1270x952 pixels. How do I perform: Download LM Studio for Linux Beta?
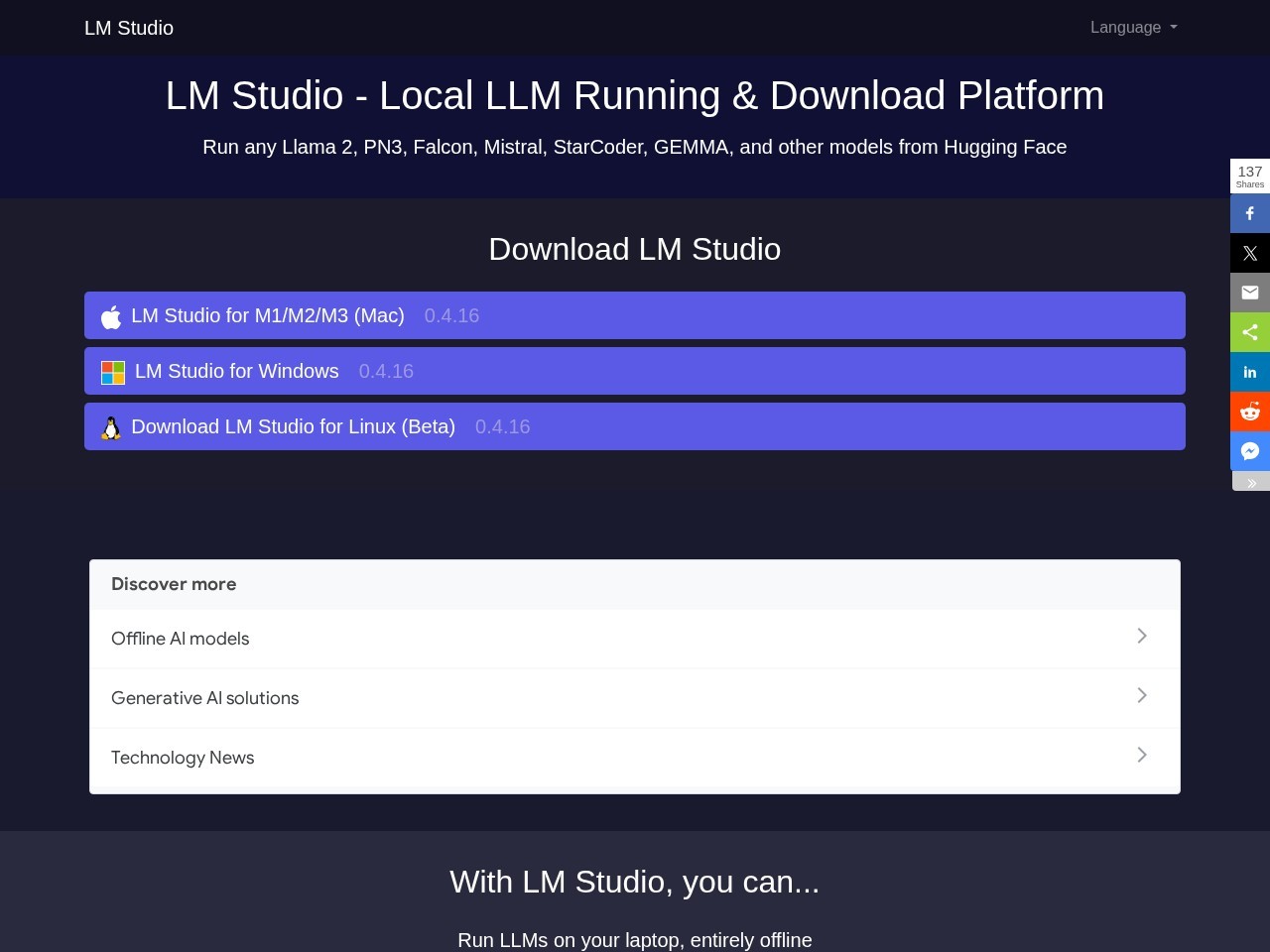pos(635,426)
